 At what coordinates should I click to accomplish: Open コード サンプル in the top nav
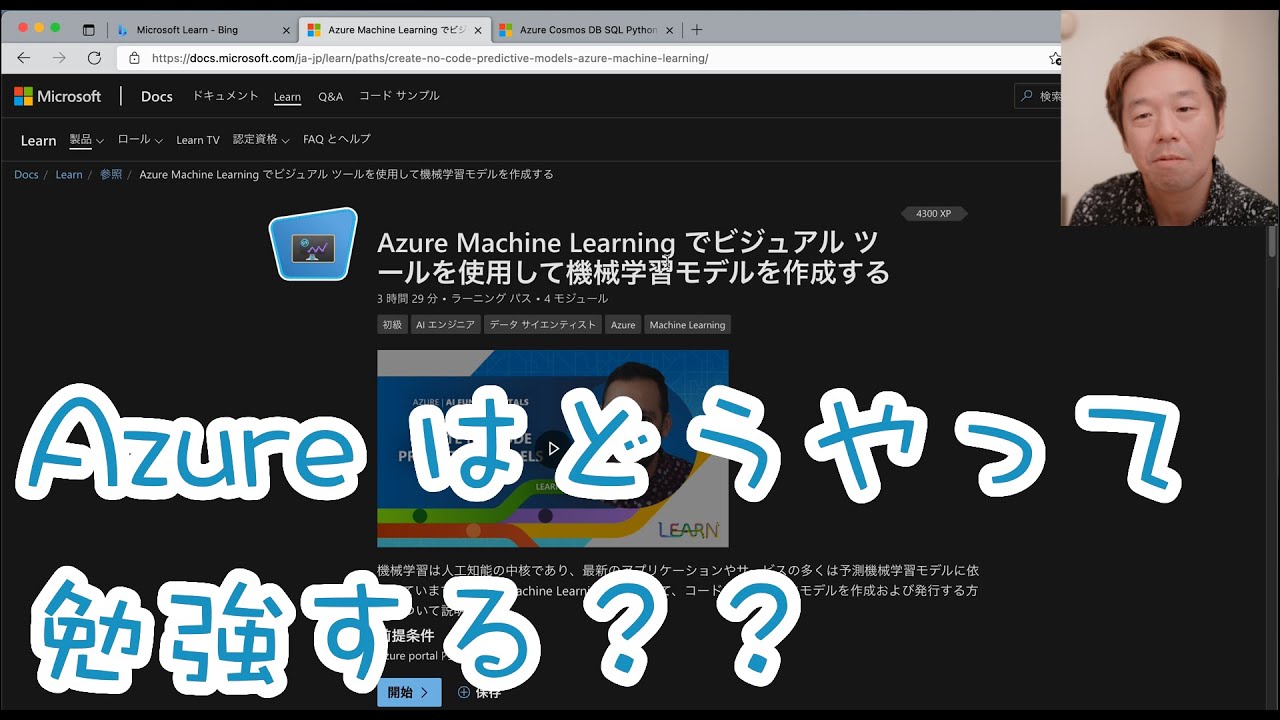(399, 96)
